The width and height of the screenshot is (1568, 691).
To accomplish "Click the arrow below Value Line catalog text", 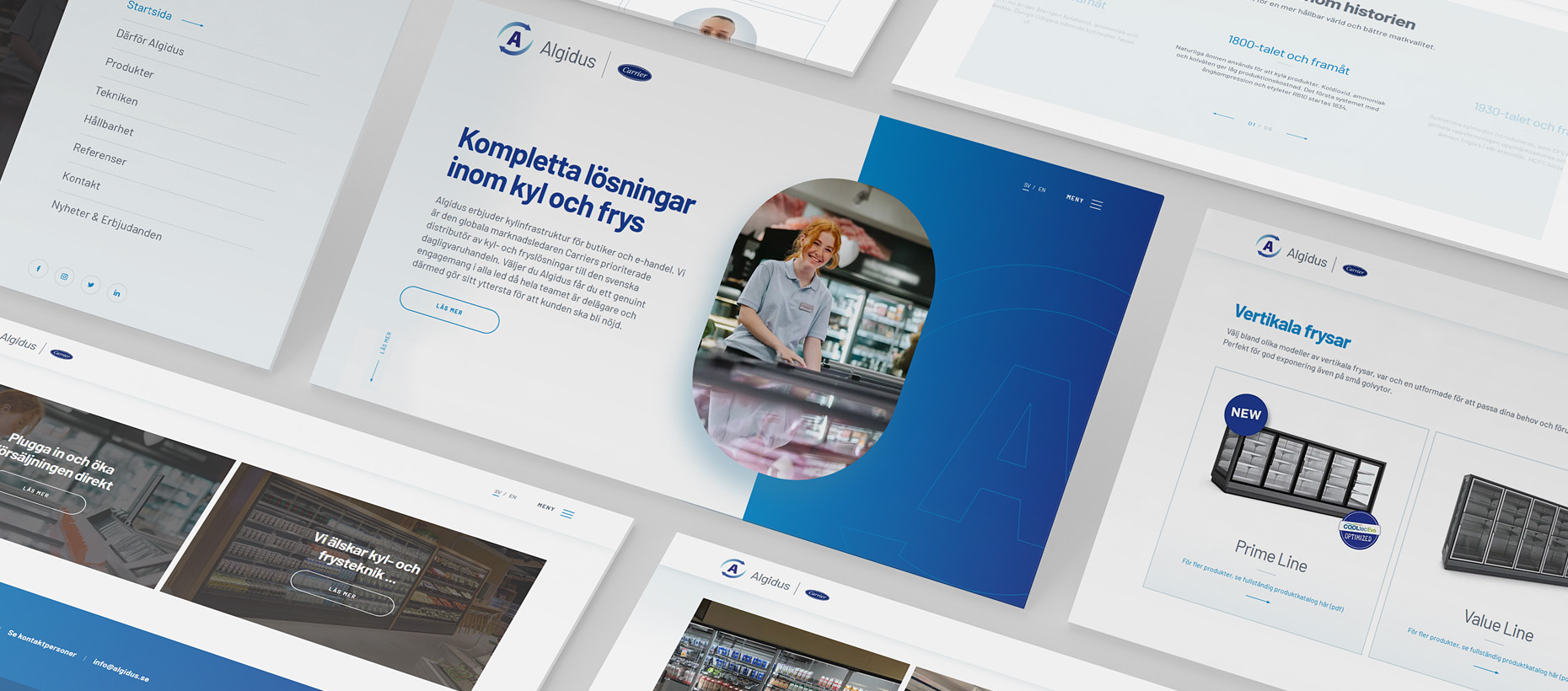I will click(1486, 670).
